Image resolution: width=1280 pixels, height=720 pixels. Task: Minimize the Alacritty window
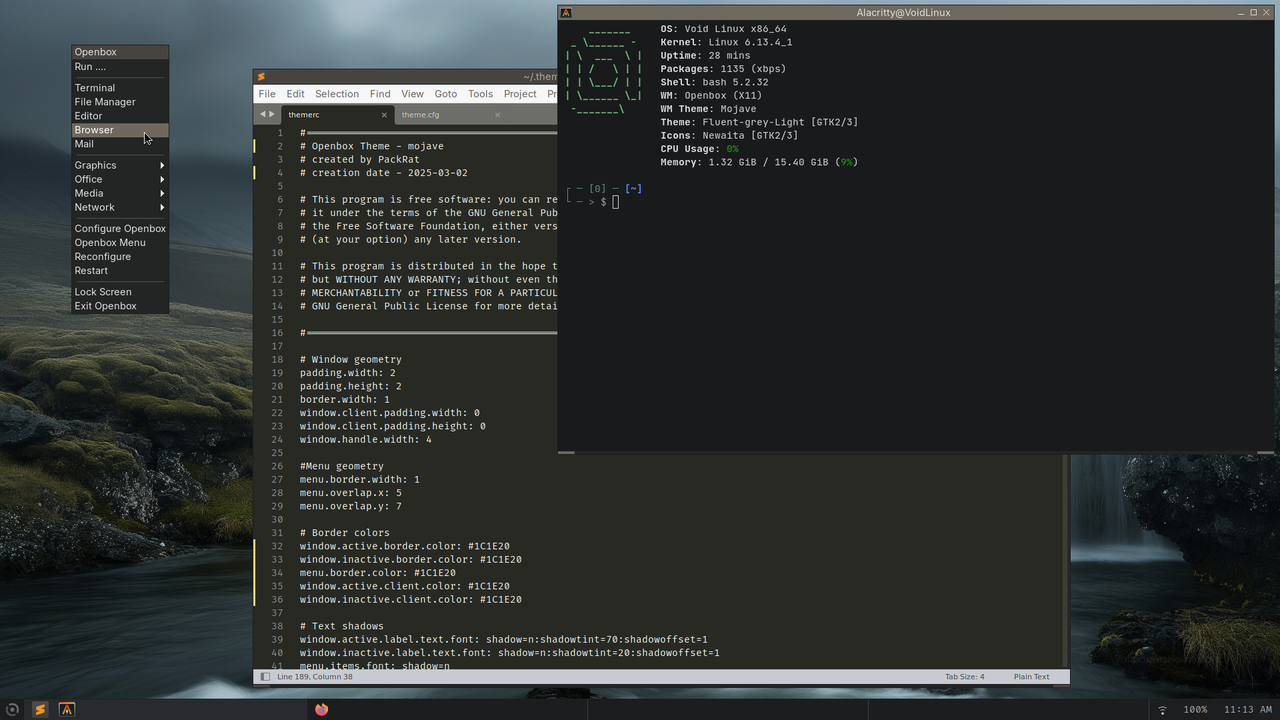[x=1239, y=13]
